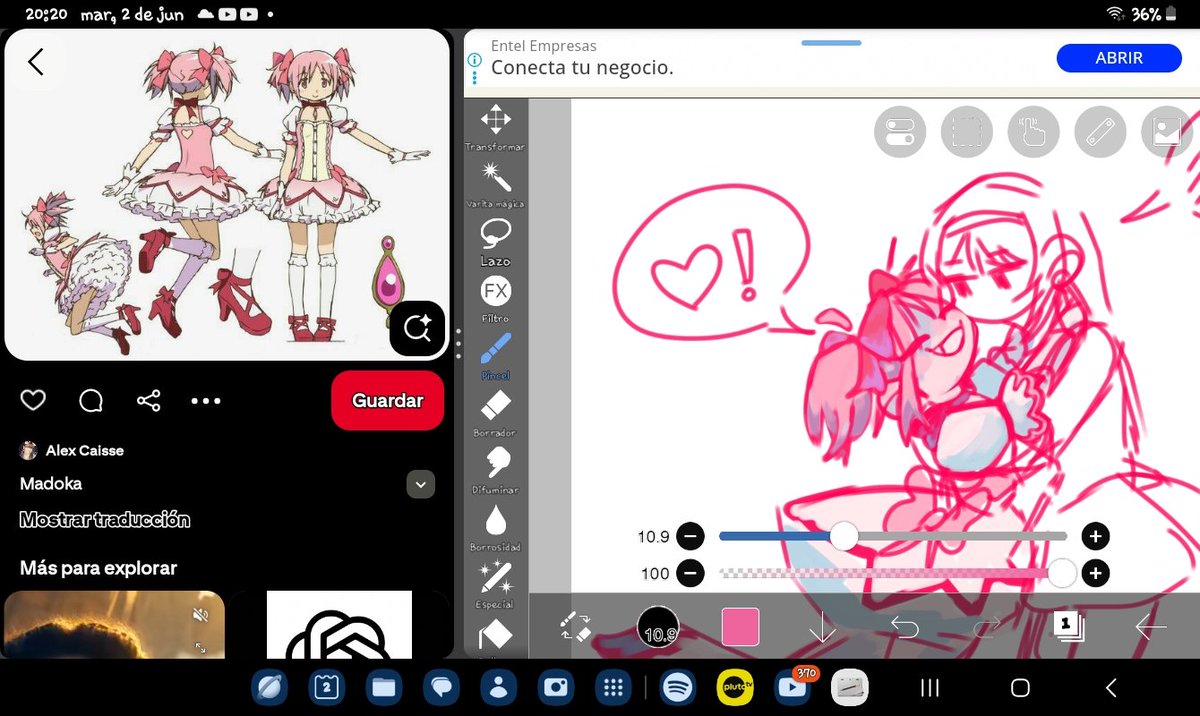Screen dimensions: 1200x716
Task: Click ABRIR on the Entel ad
Action: click(1119, 58)
